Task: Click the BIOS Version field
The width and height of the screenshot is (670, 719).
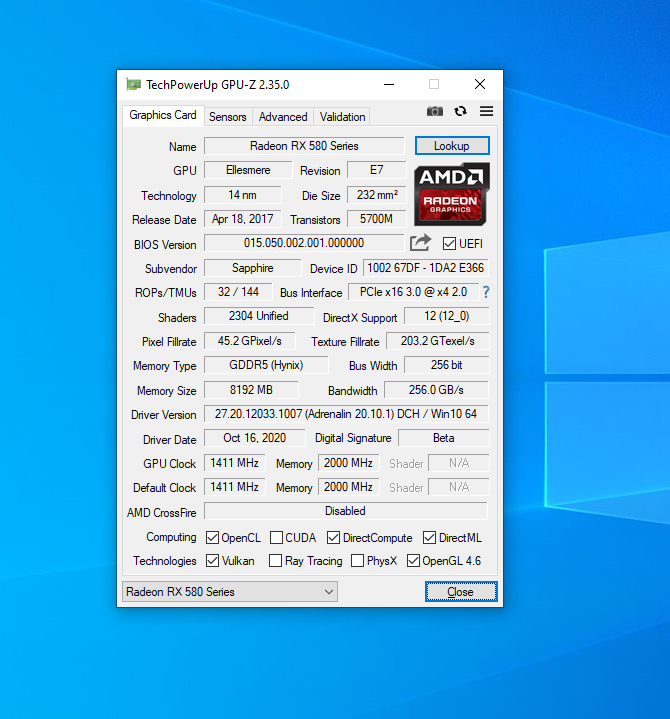Action: point(304,243)
